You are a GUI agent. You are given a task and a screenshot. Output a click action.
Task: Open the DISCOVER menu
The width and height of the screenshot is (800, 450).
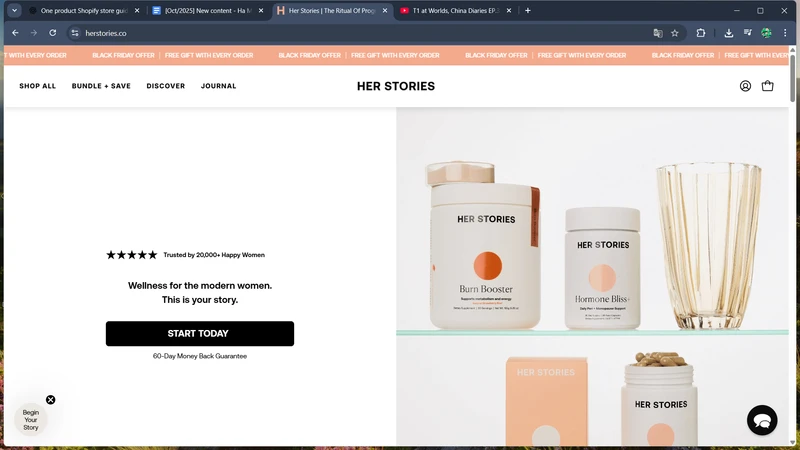(x=166, y=86)
